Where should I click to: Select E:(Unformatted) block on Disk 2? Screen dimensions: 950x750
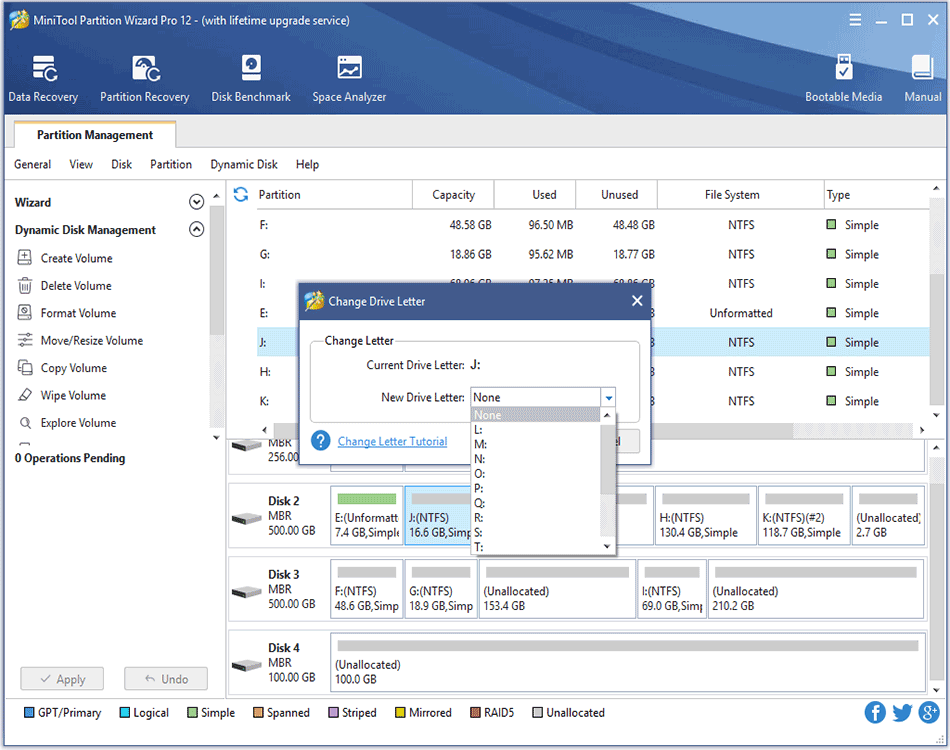[367, 516]
